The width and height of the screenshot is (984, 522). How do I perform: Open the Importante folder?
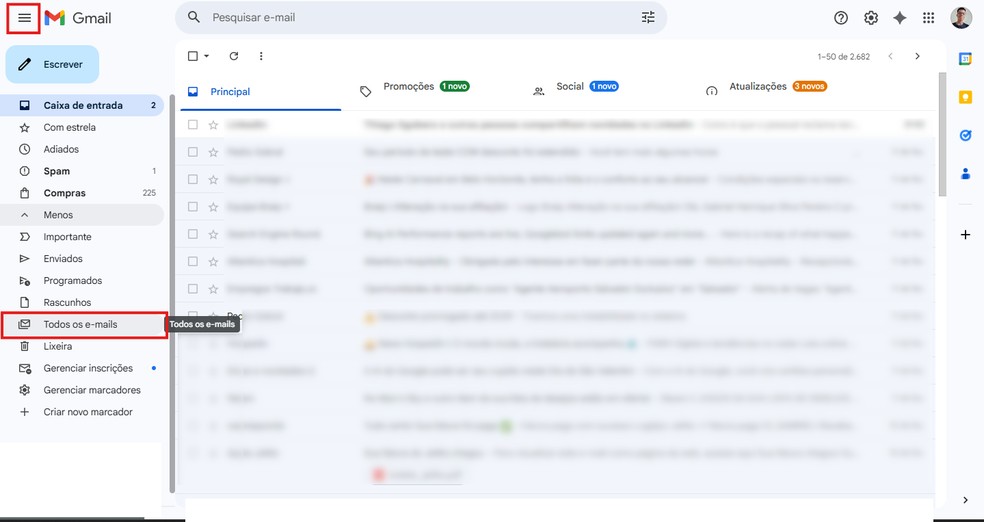[82, 237]
